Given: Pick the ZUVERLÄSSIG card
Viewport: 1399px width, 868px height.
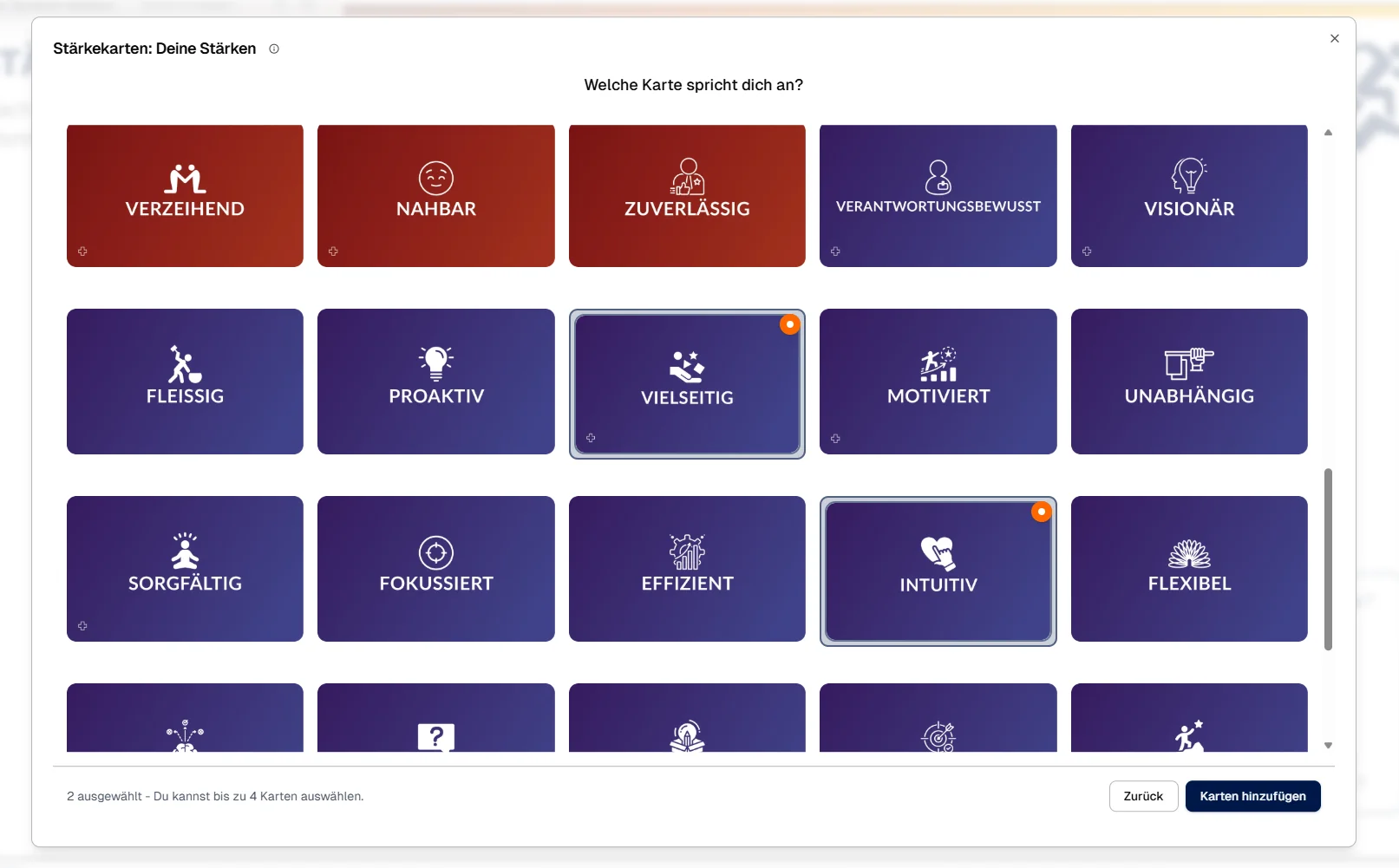Looking at the screenshot, I should click(x=687, y=196).
